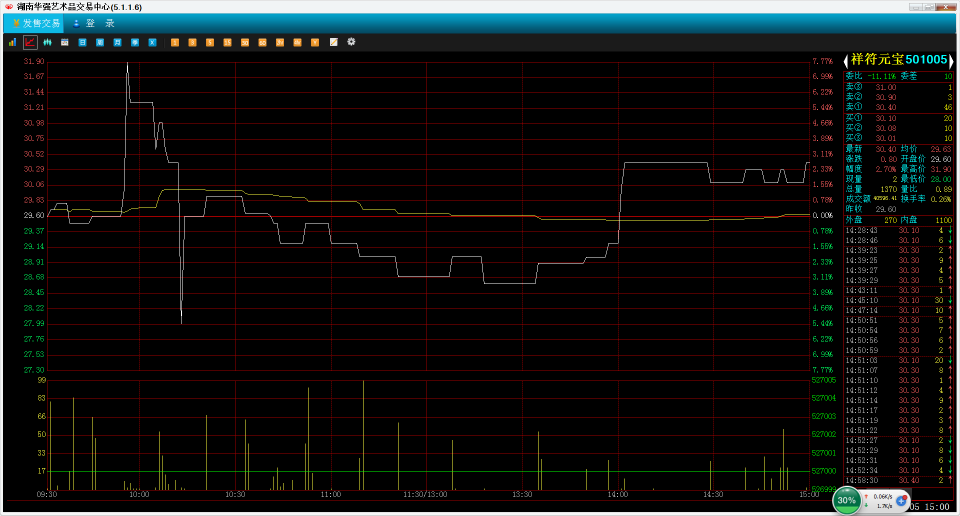This screenshot has height=516, width=960.
Task: Click the 均价 29.63 value
Action: tap(941, 149)
